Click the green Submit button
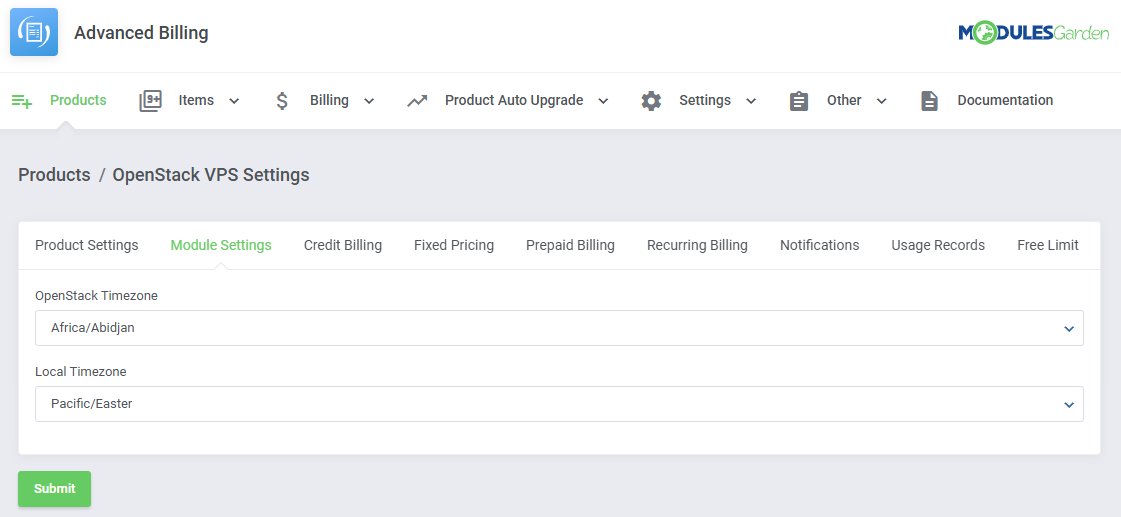 point(54,488)
